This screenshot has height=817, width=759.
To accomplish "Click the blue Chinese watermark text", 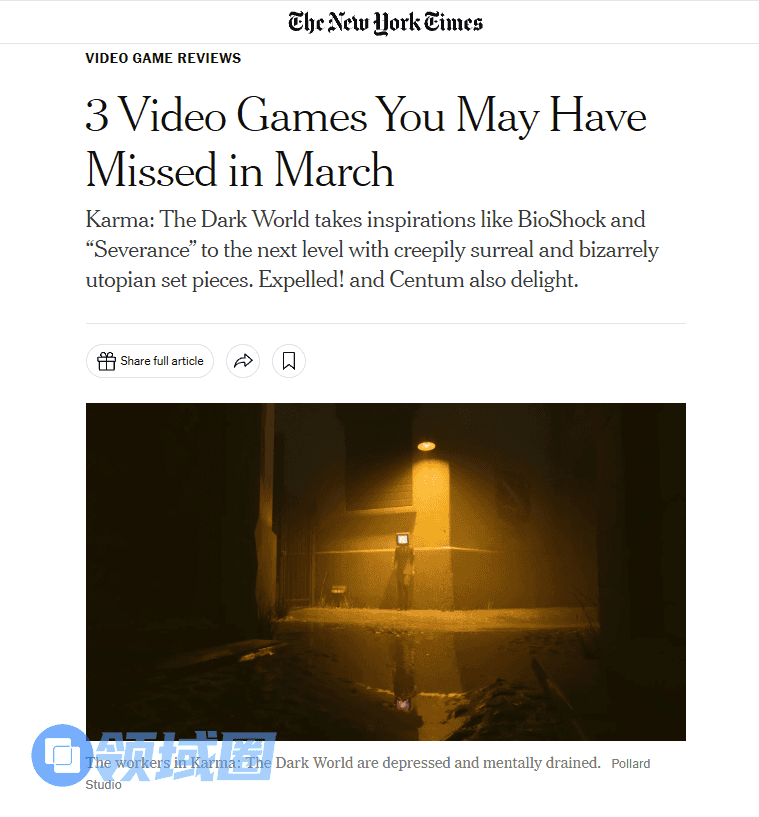I will tap(186, 756).
